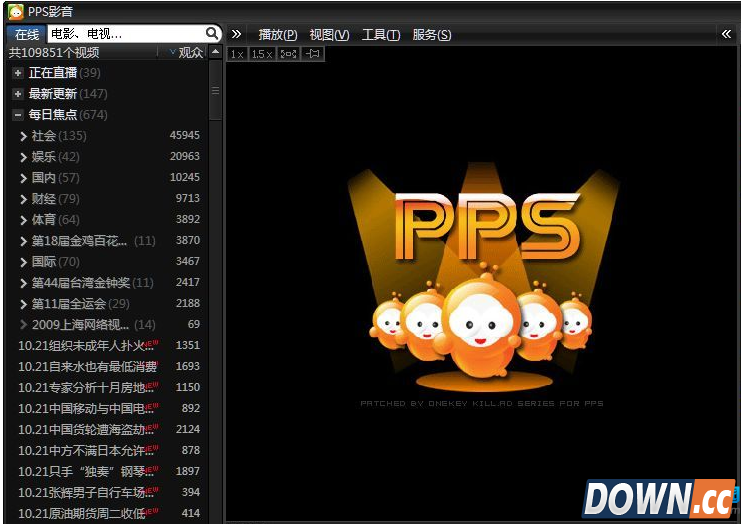
Task: Click the pin-on-top icon in video toolbar
Action: coord(313,54)
